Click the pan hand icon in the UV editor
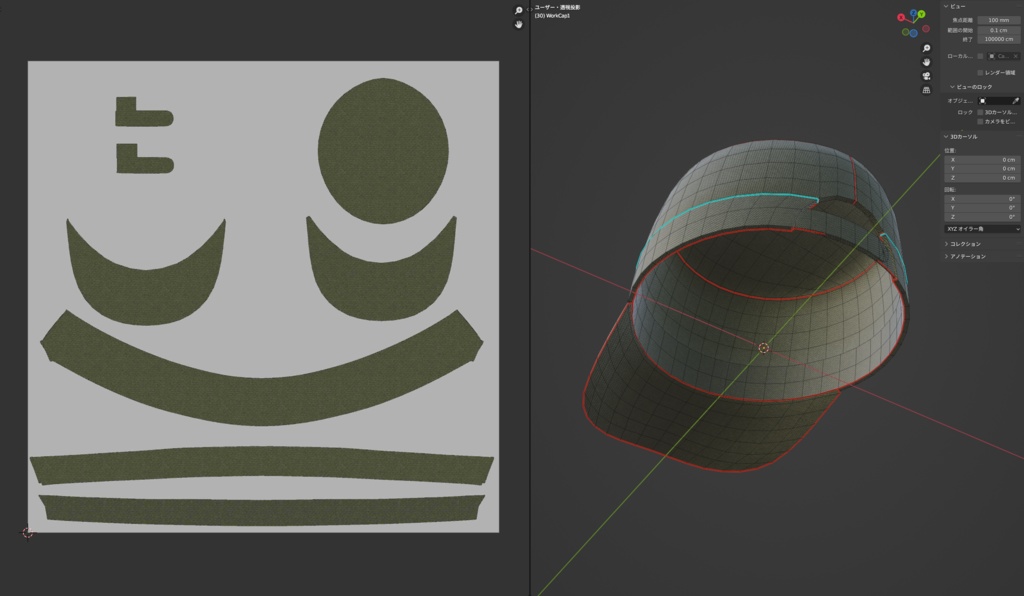 (x=519, y=24)
